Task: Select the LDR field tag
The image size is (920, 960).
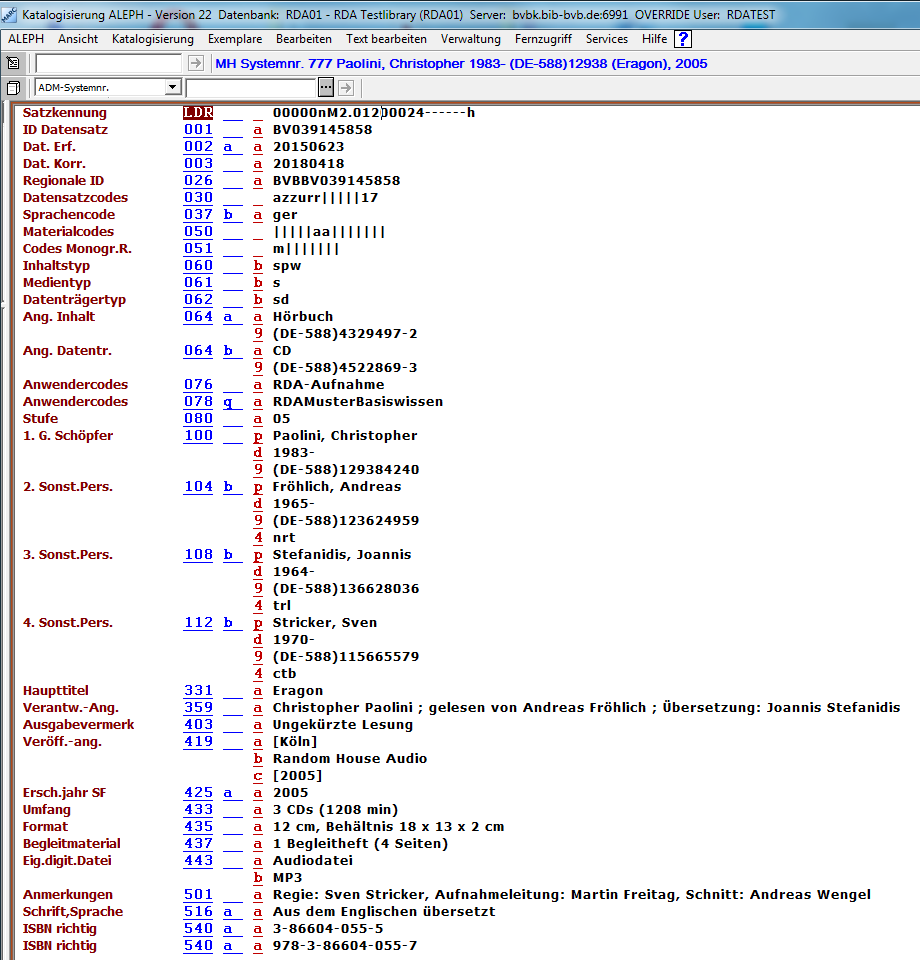Action: [x=198, y=112]
